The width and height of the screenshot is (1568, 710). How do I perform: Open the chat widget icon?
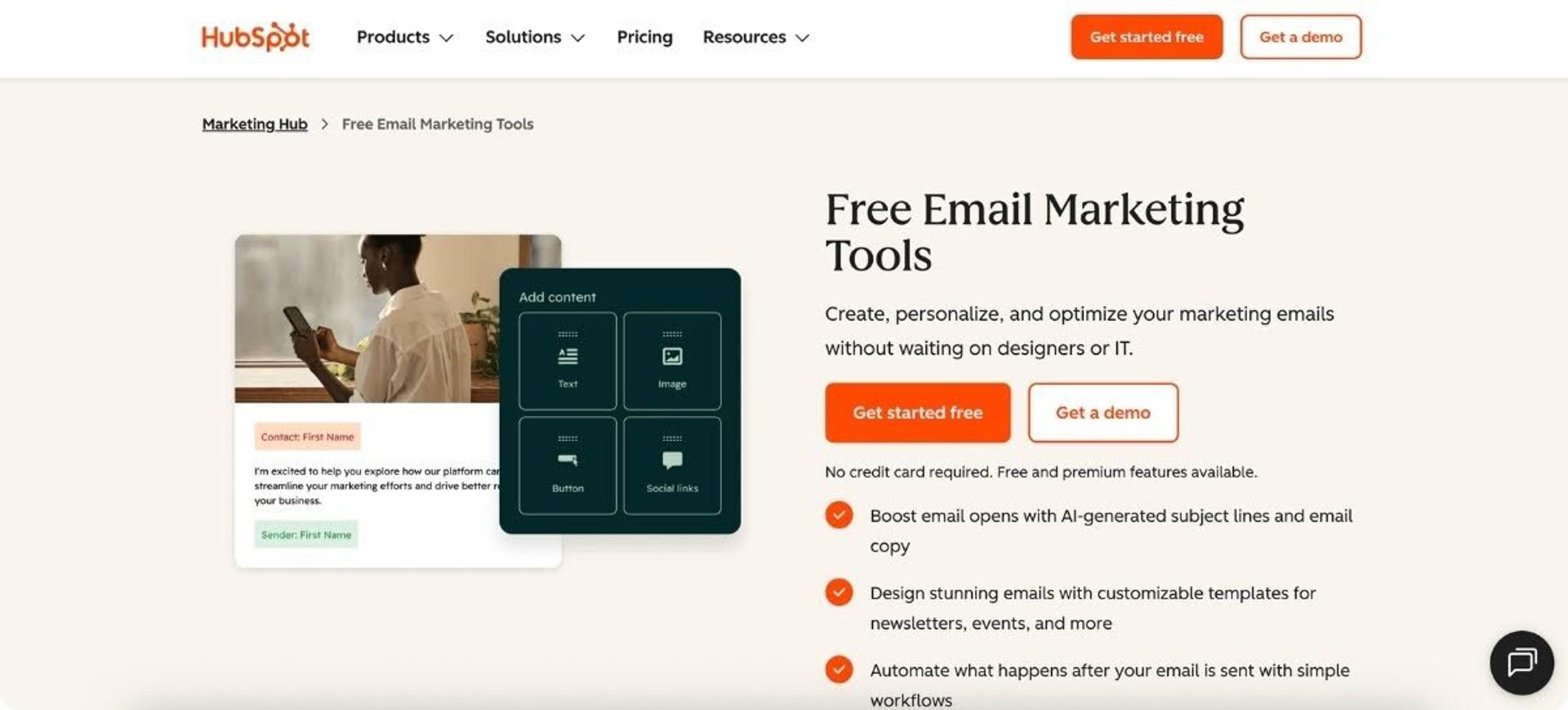[x=1521, y=663]
